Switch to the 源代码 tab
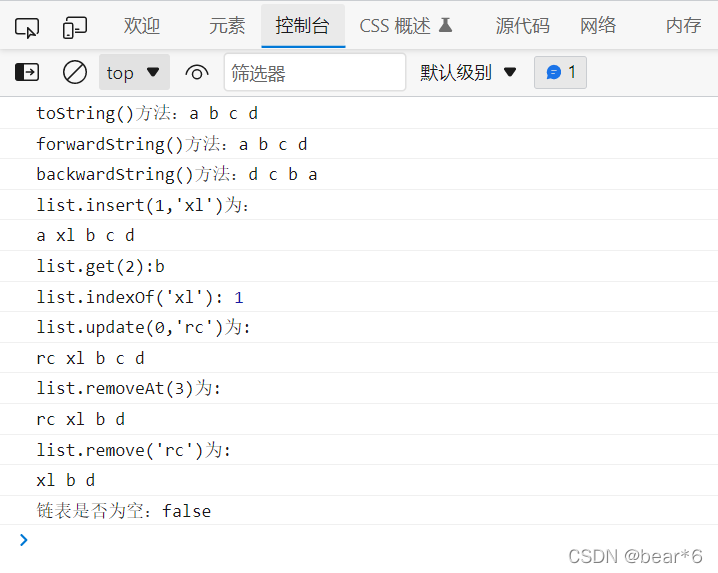This screenshot has width=718, height=573. (522, 26)
